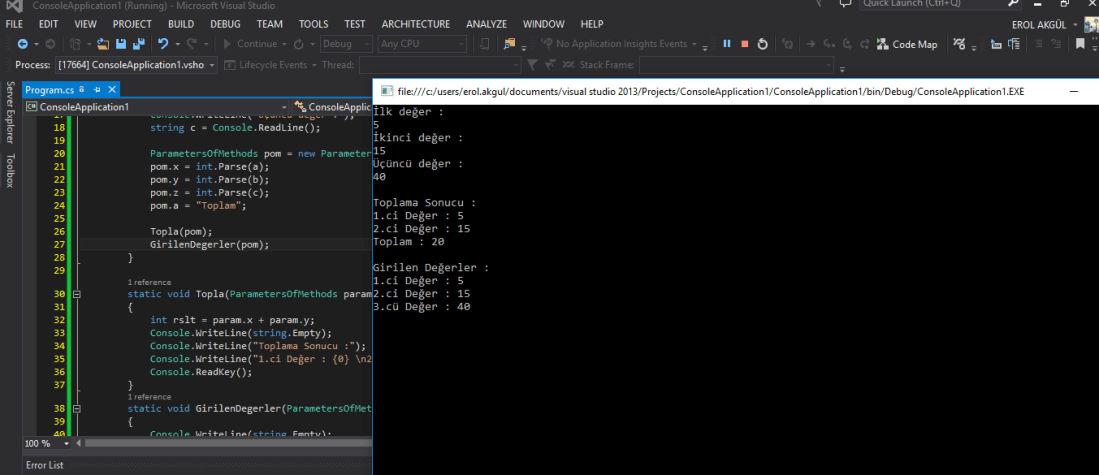Click the Restart debugging icon

click(x=762, y=44)
